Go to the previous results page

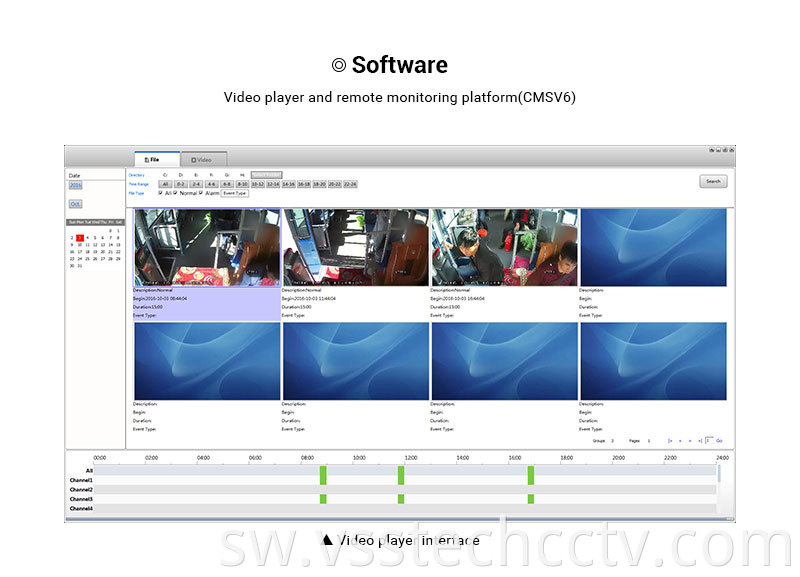tap(680, 441)
